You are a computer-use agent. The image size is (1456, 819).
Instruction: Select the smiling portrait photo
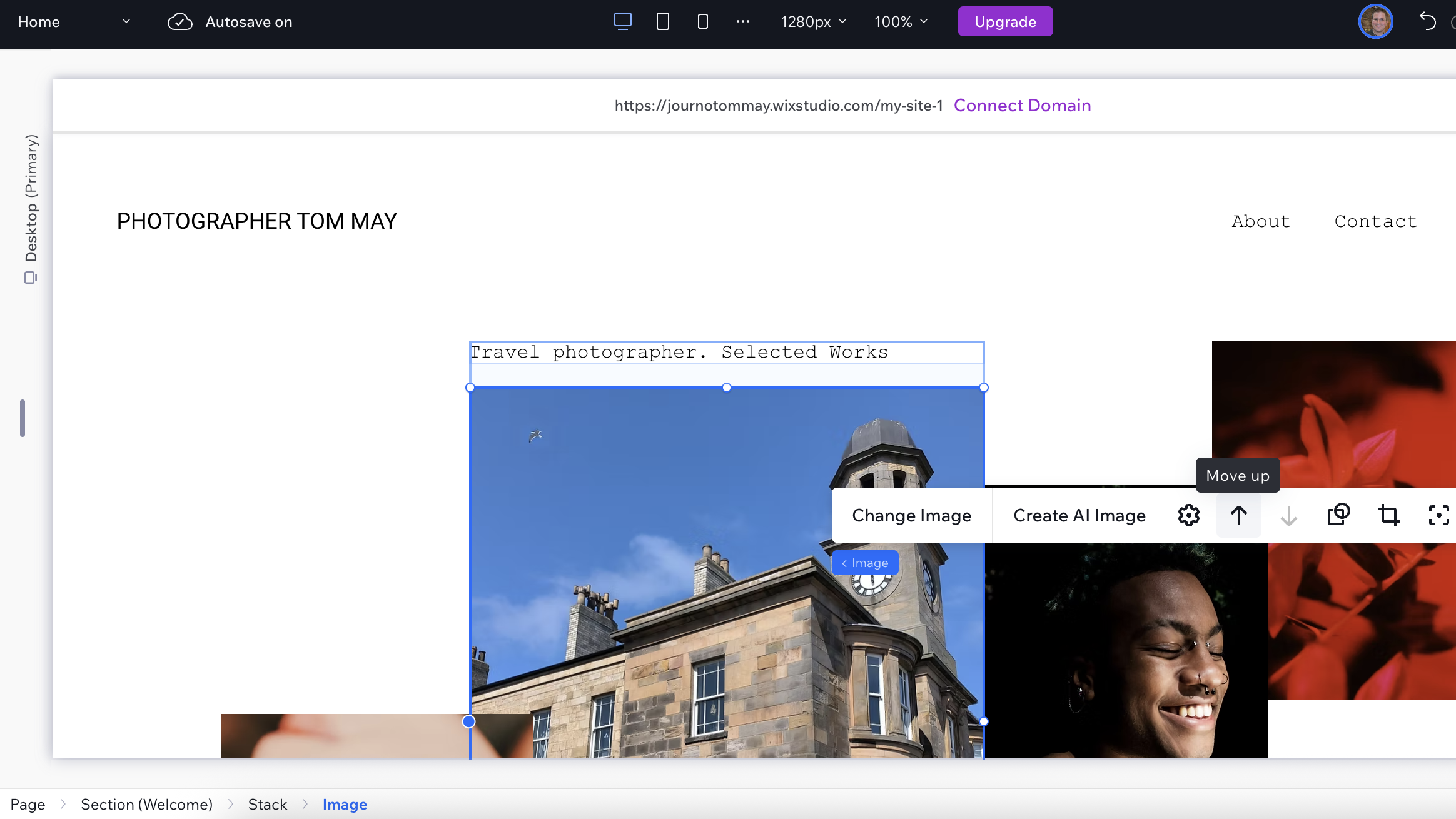click(1126, 650)
